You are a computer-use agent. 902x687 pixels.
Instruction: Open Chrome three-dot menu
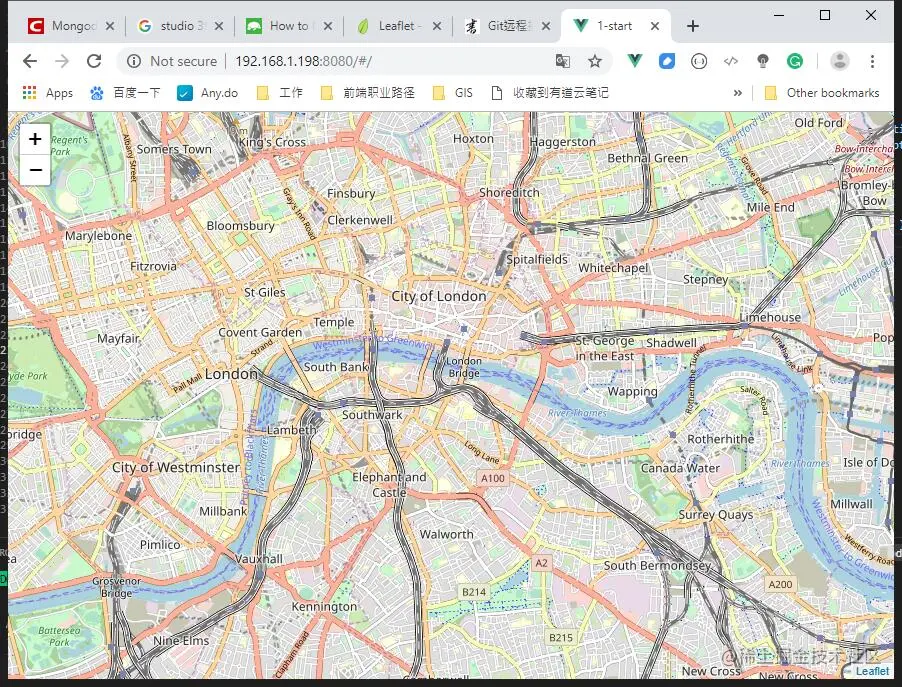872,61
